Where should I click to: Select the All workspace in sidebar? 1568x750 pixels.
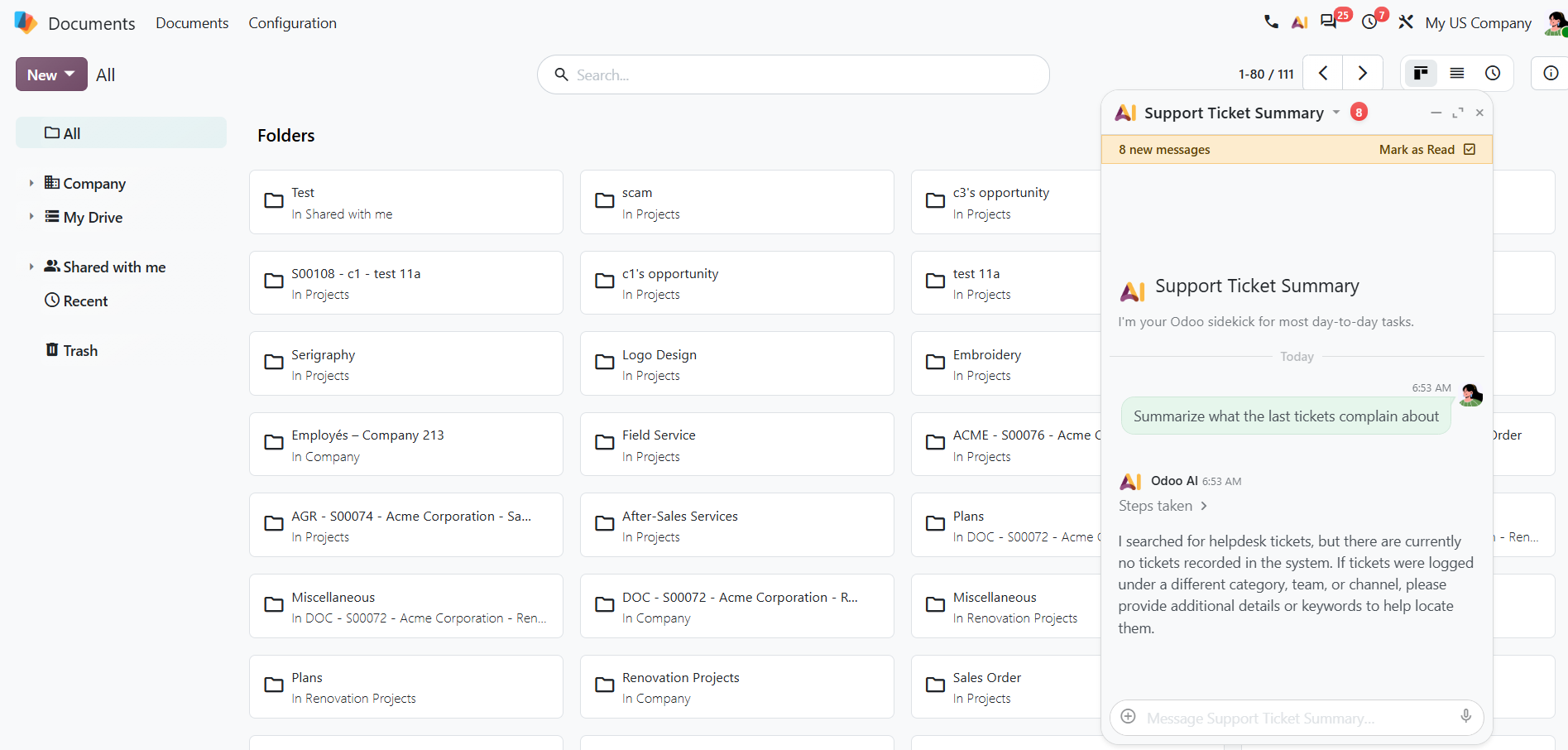121,132
